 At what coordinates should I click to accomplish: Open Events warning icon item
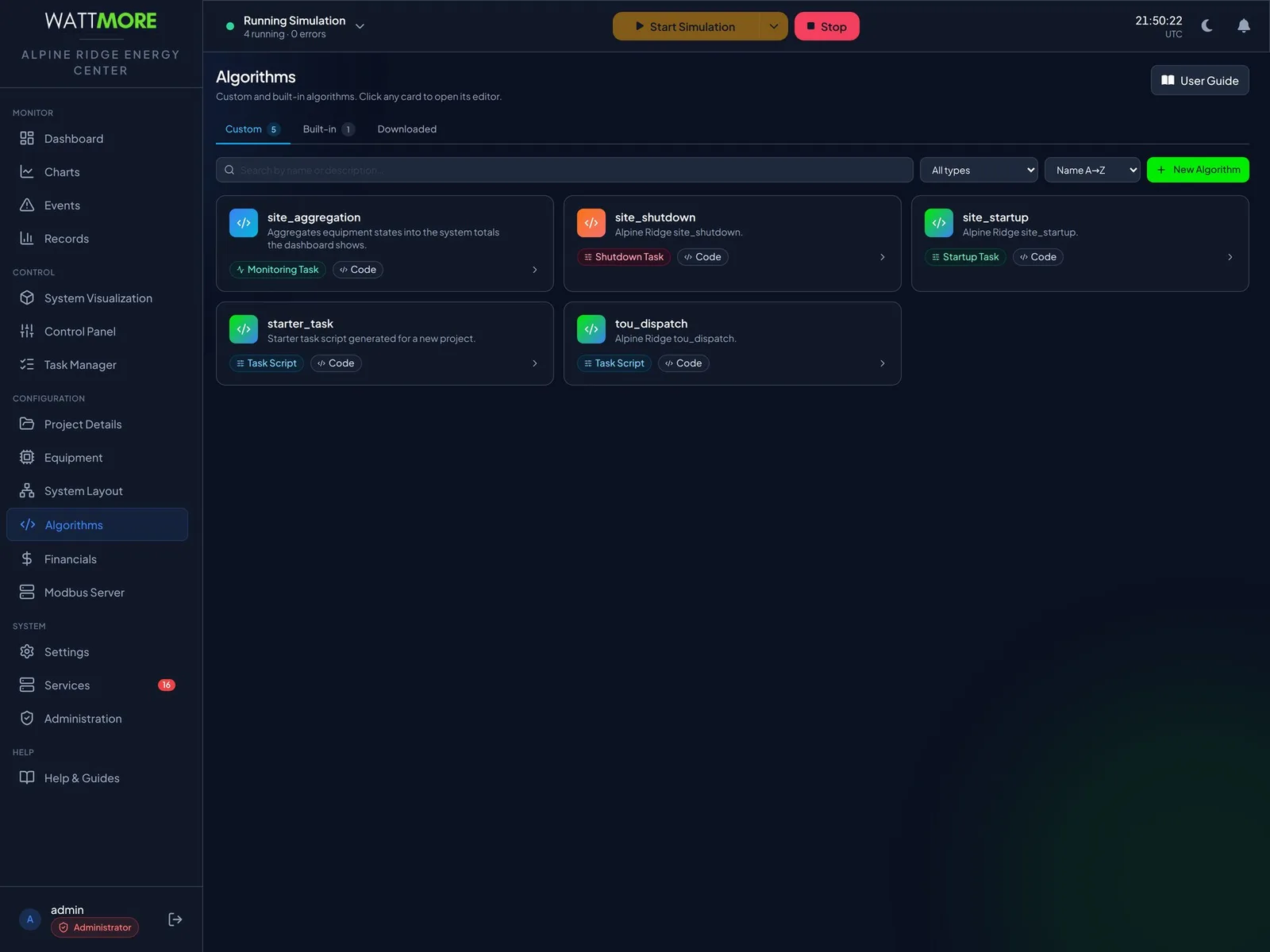97,205
